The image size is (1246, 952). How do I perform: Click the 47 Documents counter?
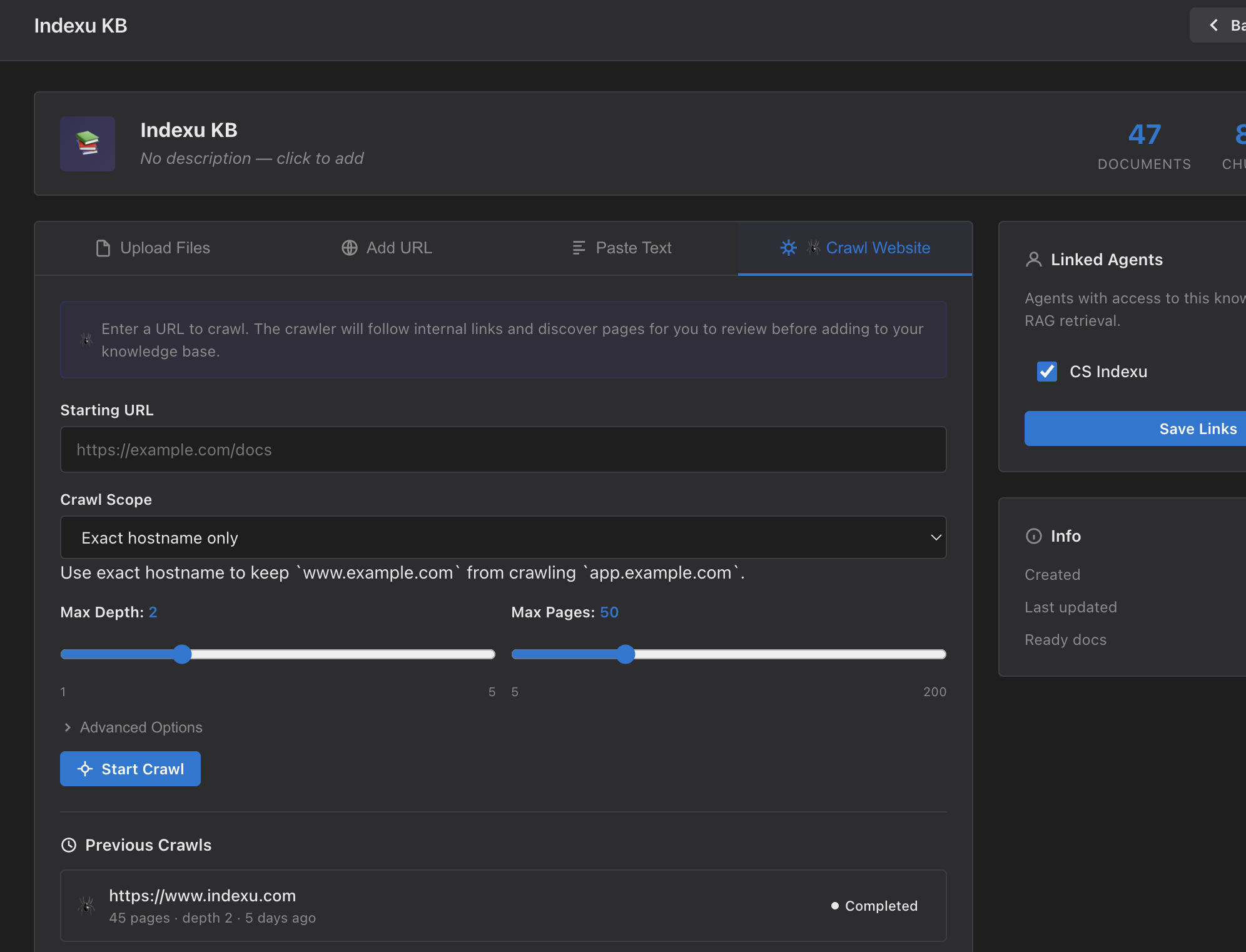(1145, 146)
